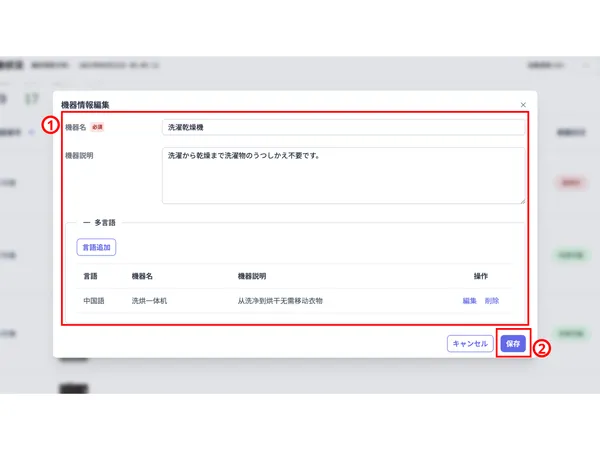Click the 機器名 input containing 洗濯乾燥機

[x=342, y=127]
